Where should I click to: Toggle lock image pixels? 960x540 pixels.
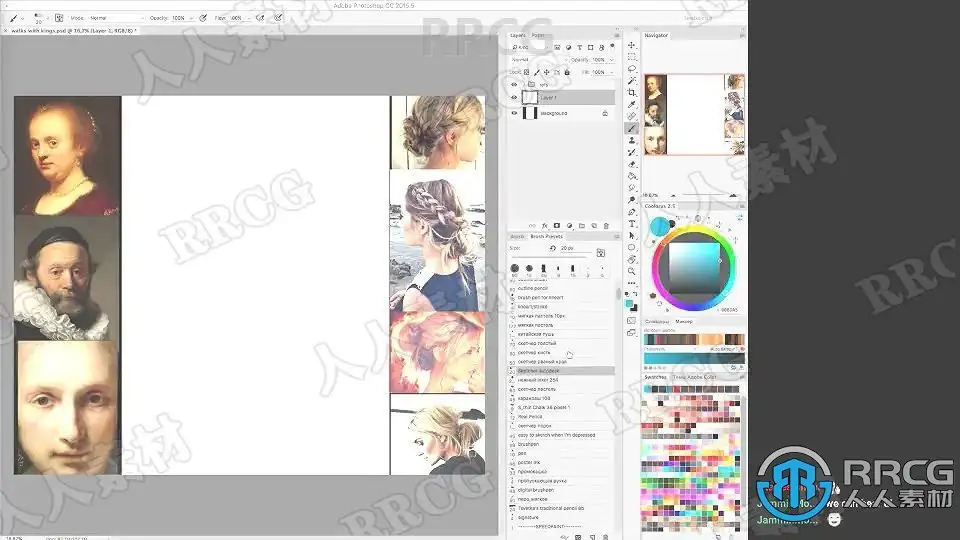click(x=537, y=72)
